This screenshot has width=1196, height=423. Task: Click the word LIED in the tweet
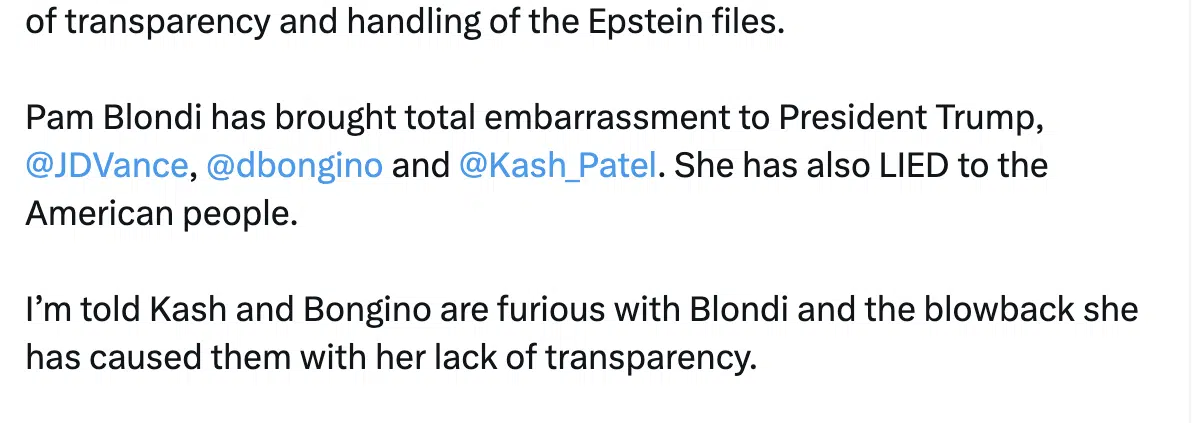(x=915, y=166)
